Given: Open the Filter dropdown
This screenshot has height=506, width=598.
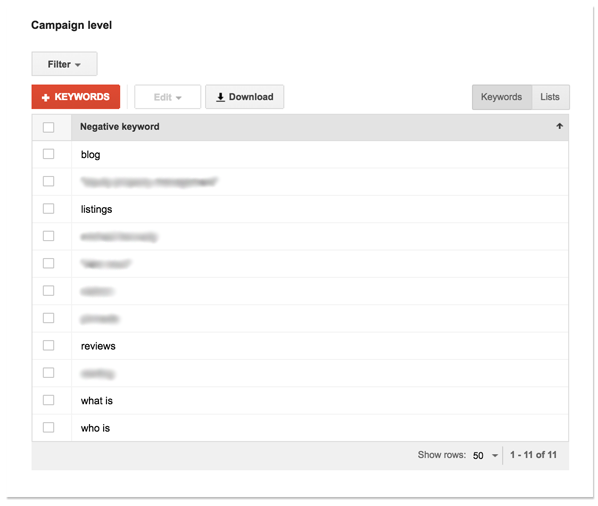Looking at the screenshot, I should [64, 64].
